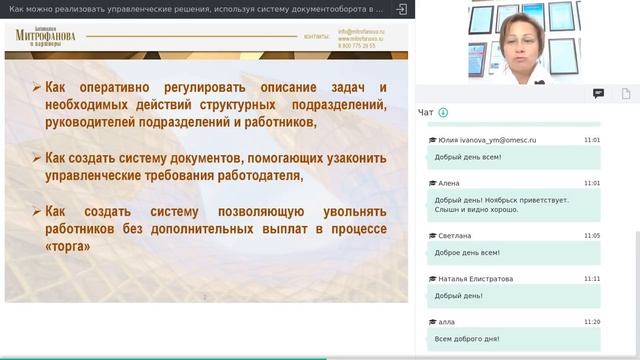Image resolution: width=640 pixels, height=360 pixels.
Task: Select Наталья Елистратова's message 'Добрый день!'
Action: pos(513,296)
